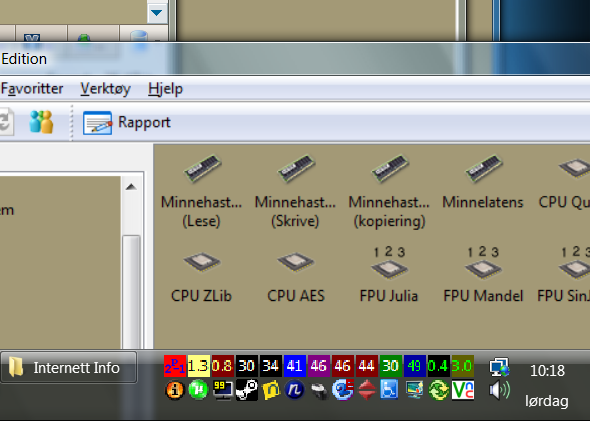The width and height of the screenshot is (590, 421).
Task: Select the Minnehast... (Skrive) benchmark icon
Action: click(x=295, y=191)
